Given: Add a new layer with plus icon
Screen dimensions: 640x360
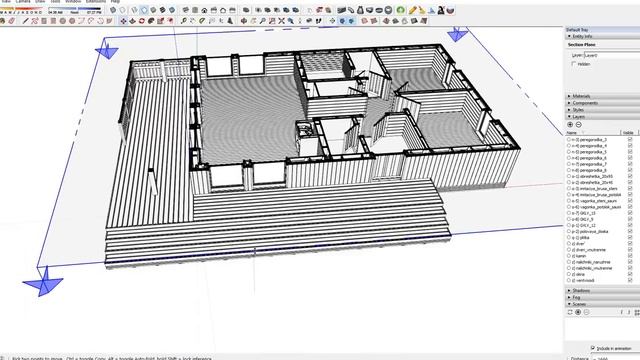Looking at the screenshot, I should click(x=570, y=124).
